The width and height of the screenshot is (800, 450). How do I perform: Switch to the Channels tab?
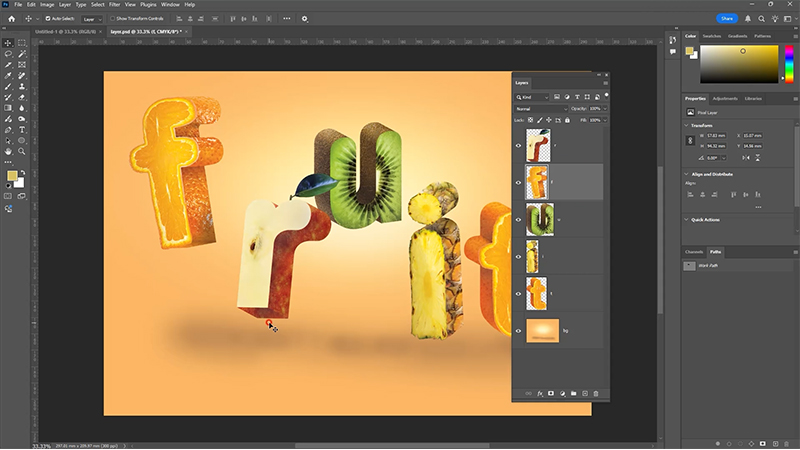pyautogui.click(x=694, y=251)
